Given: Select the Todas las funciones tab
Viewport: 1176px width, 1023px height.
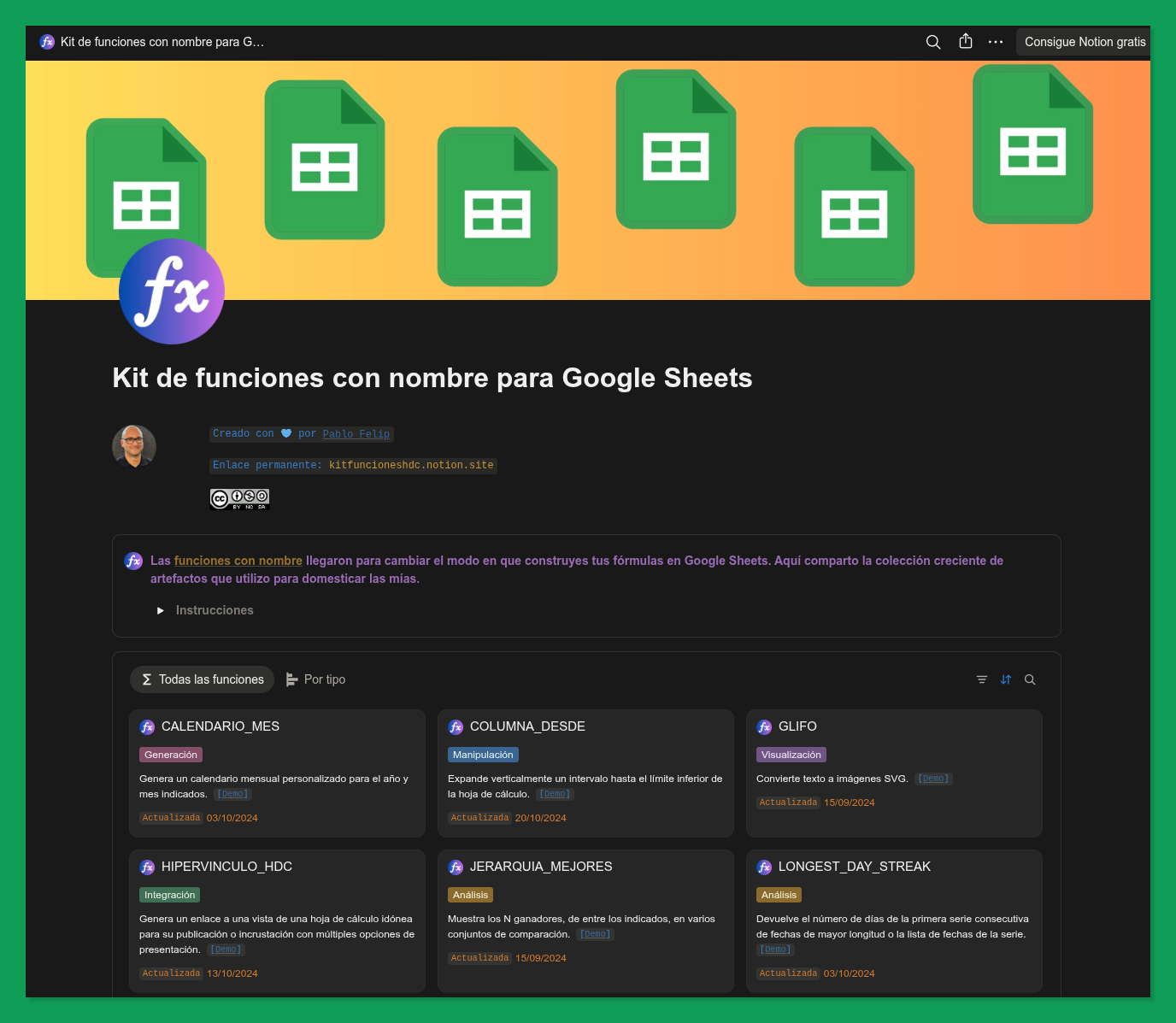Looking at the screenshot, I should [x=202, y=679].
